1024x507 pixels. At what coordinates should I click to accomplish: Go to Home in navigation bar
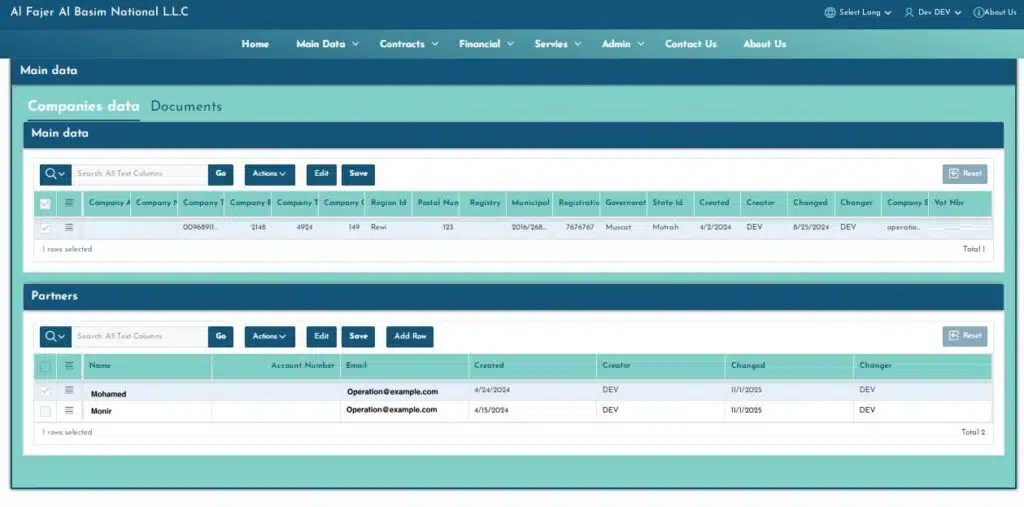coord(255,44)
